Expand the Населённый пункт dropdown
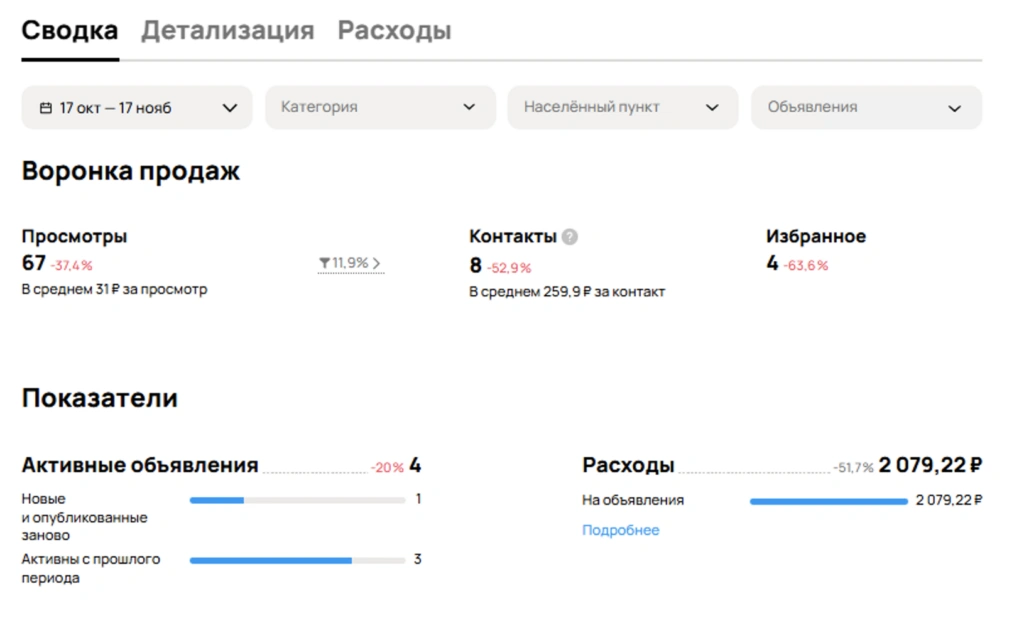 (x=623, y=107)
